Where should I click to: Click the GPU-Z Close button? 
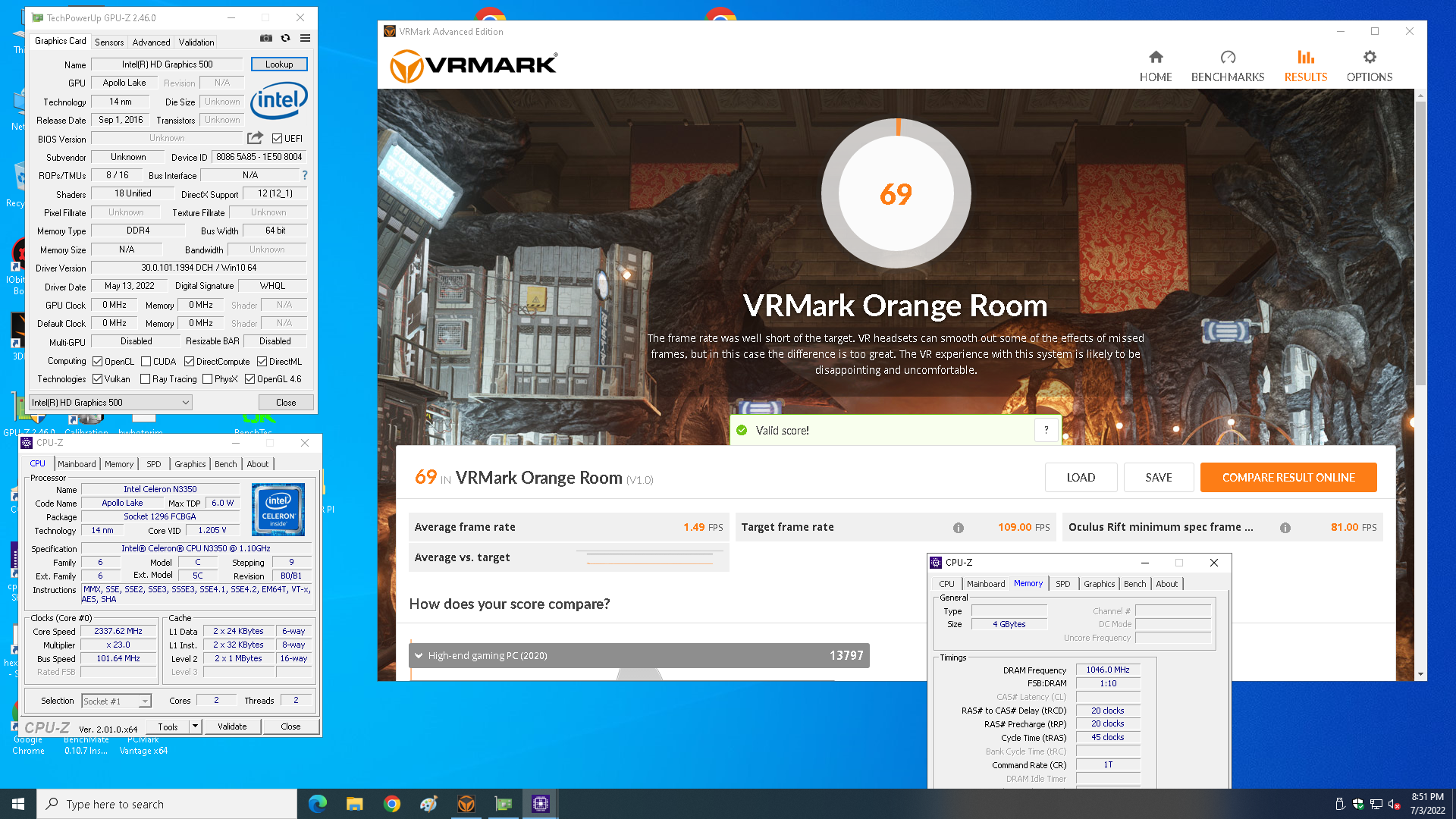coord(286,403)
